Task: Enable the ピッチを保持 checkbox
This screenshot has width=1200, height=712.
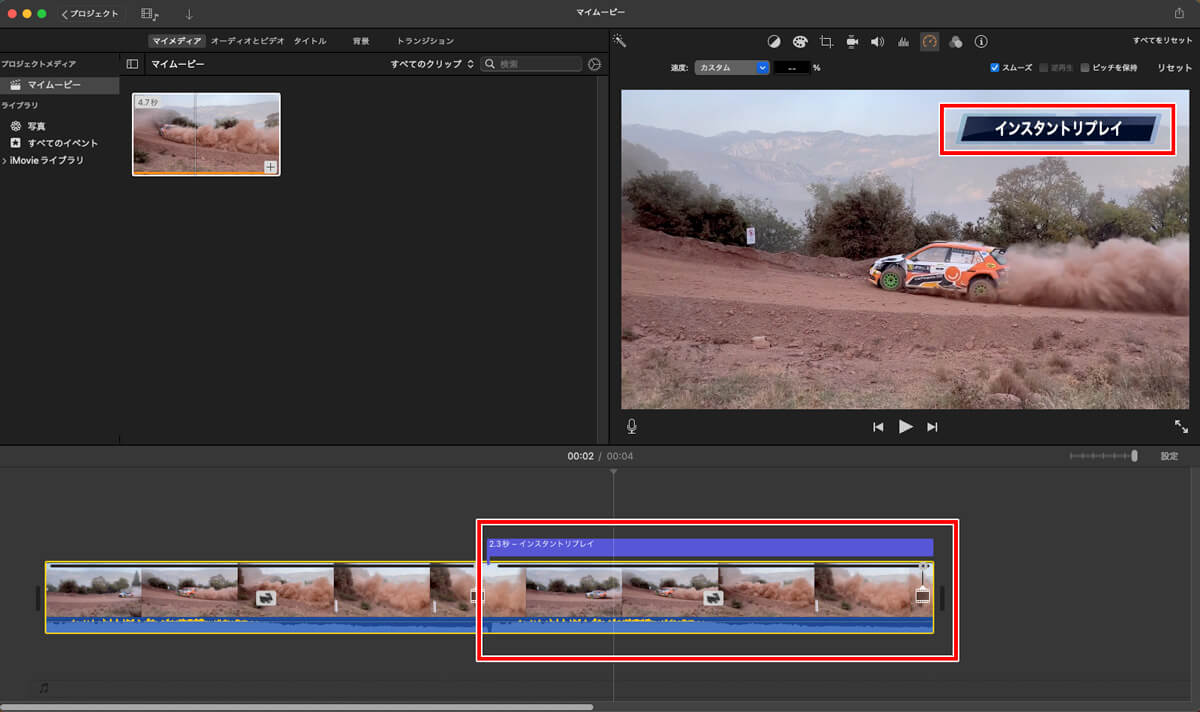Action: [x=1085, y=68]
